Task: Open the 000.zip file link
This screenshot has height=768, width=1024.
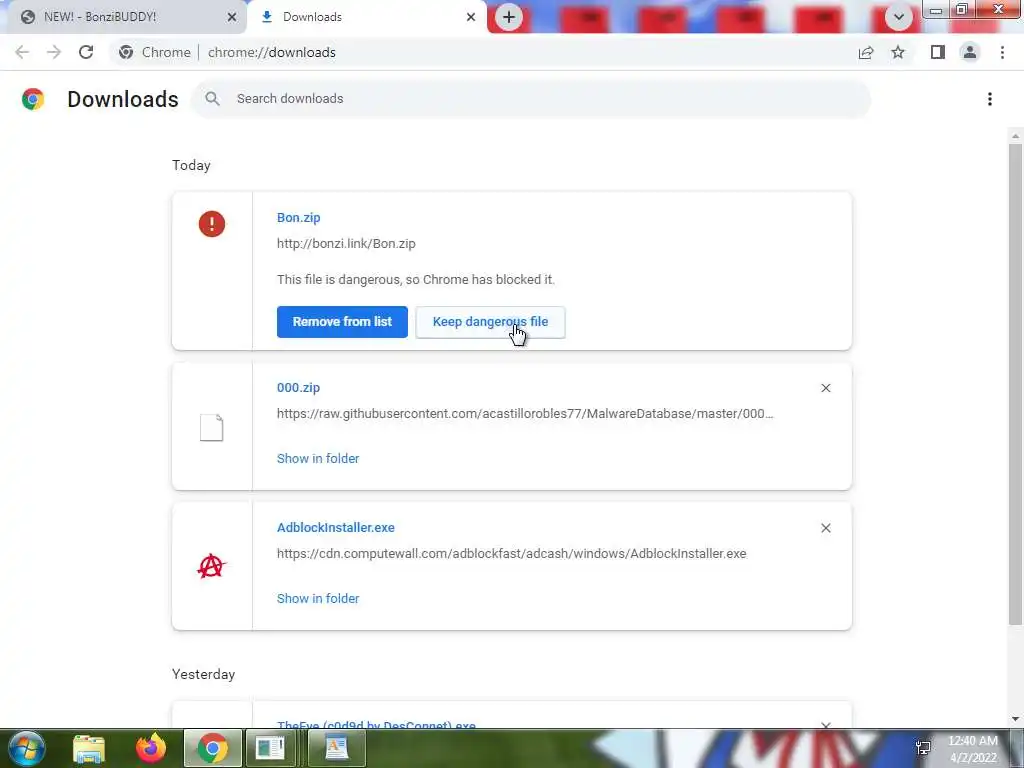Action: click(x=298, y=387)
